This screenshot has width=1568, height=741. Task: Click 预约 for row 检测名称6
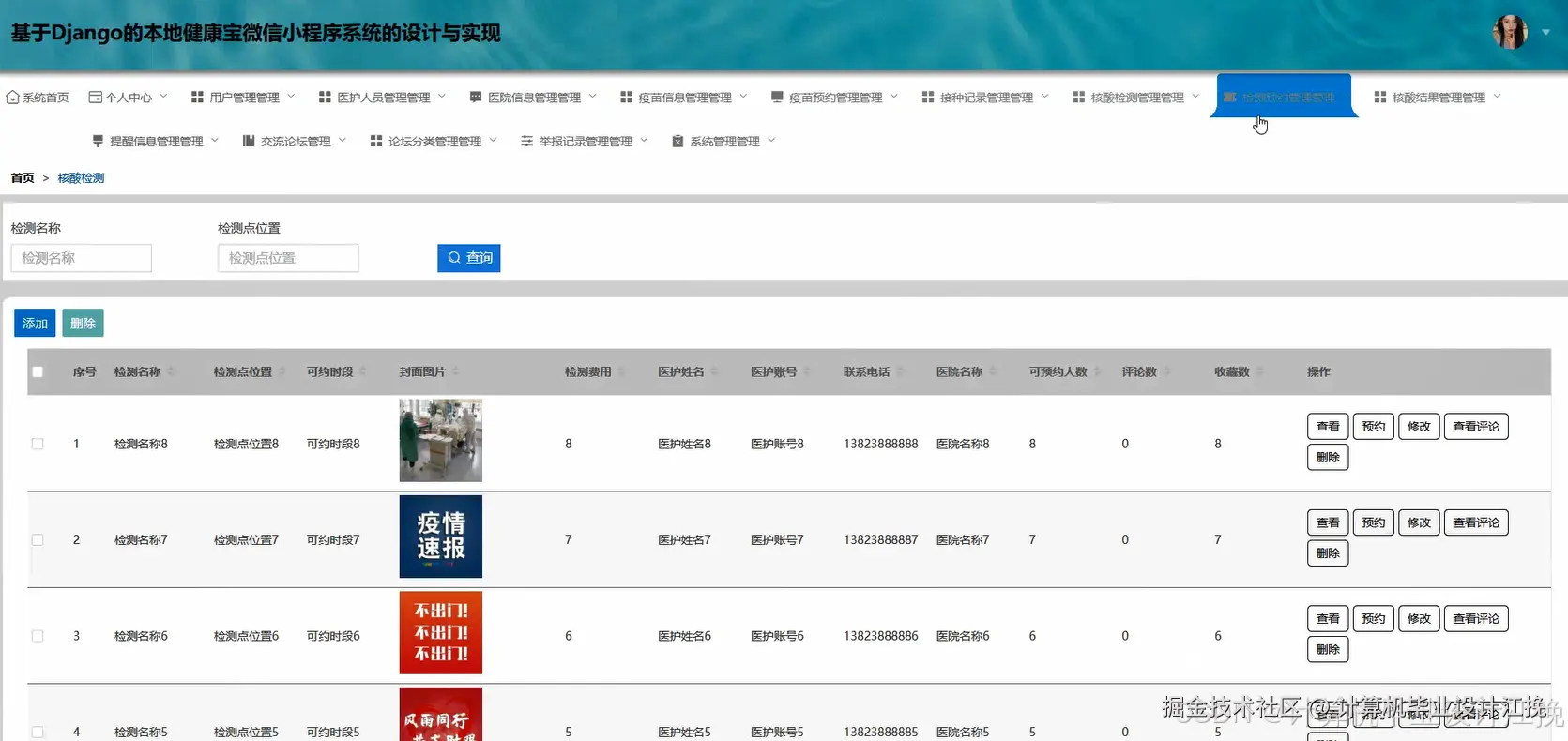1374,619
